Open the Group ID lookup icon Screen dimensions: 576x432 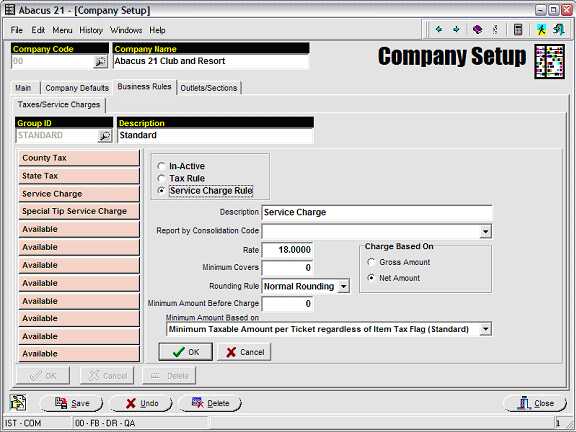pos(105,136)
